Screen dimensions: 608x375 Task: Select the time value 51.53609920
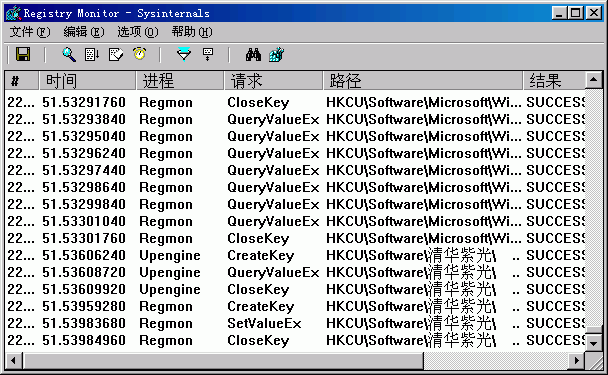84,290
